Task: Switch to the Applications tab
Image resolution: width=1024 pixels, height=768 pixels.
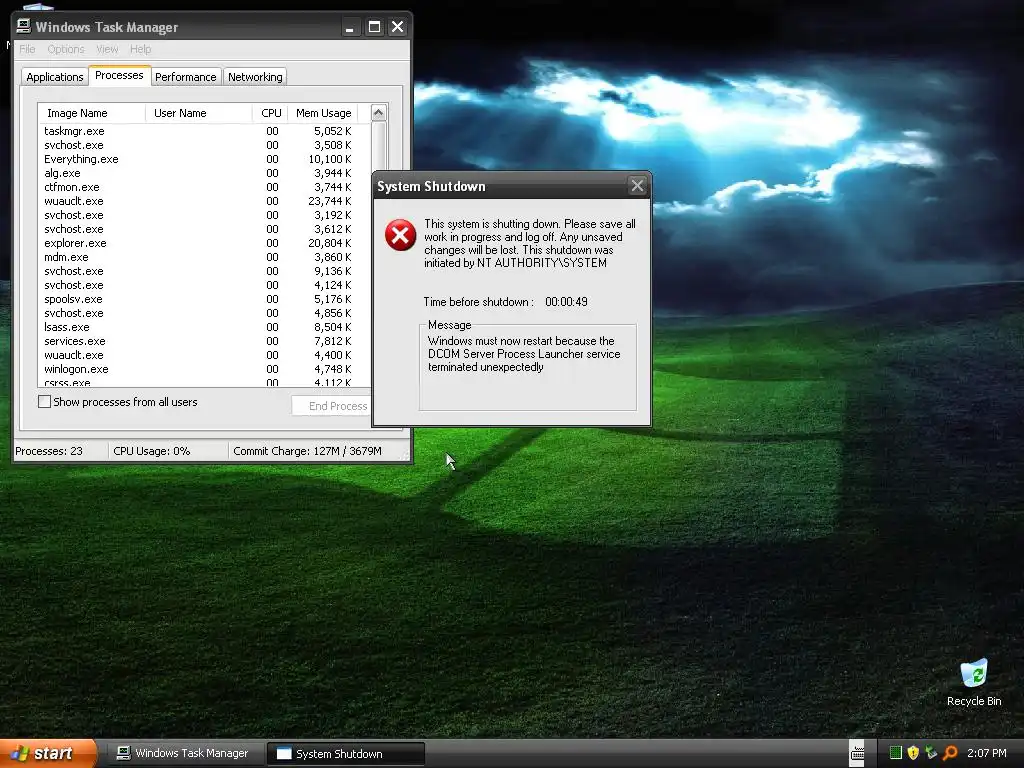Action: 55,76
